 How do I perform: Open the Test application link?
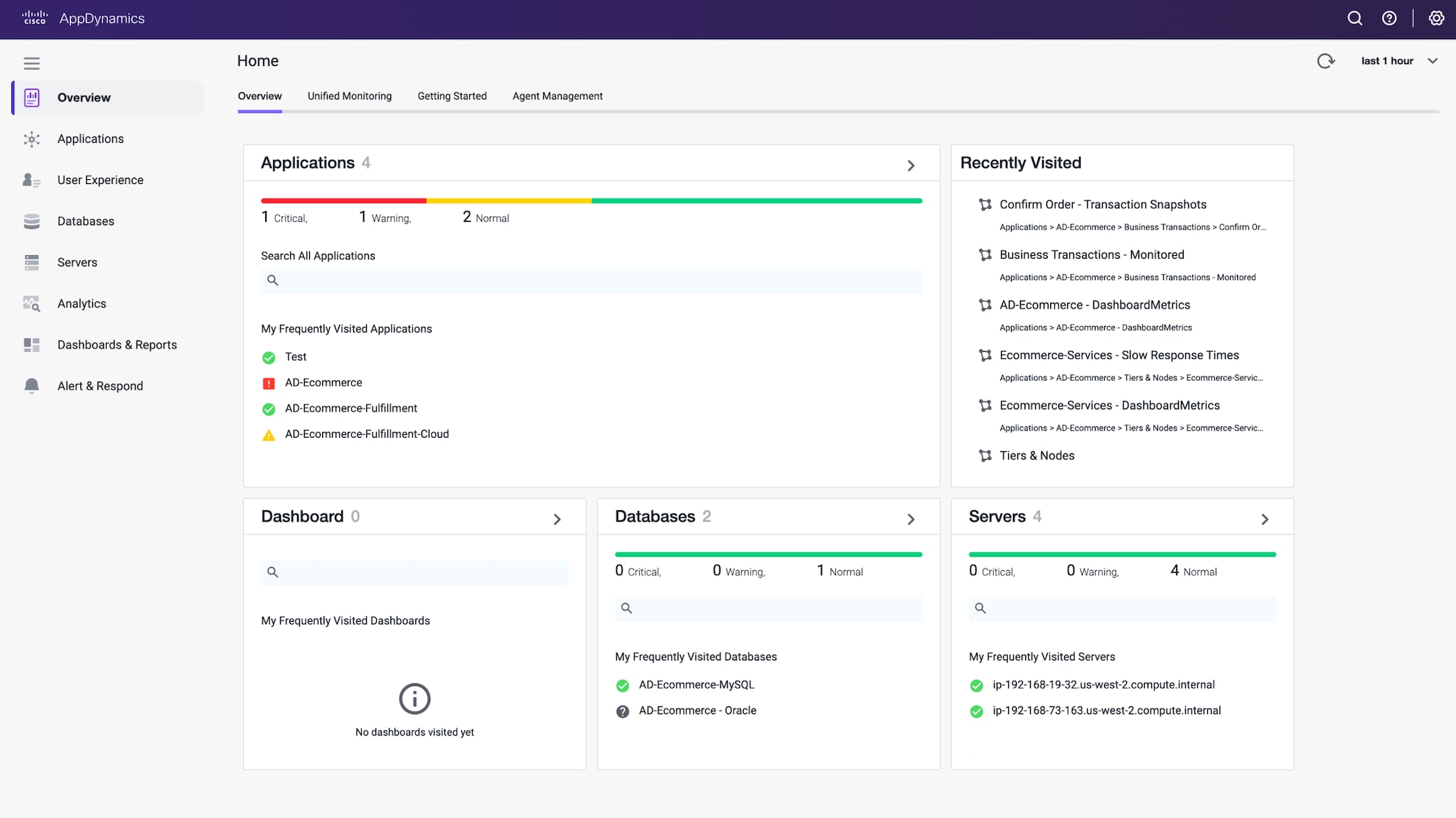tap(296, 357)
